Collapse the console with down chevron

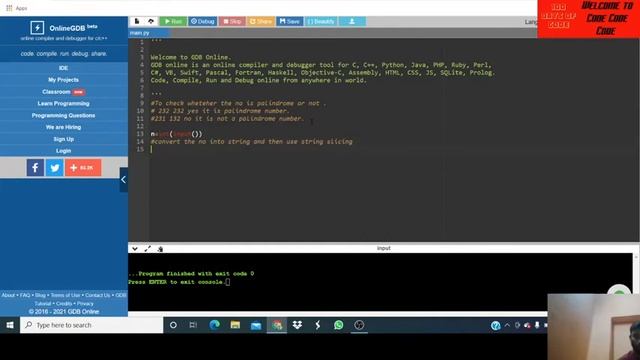[135, 248]
